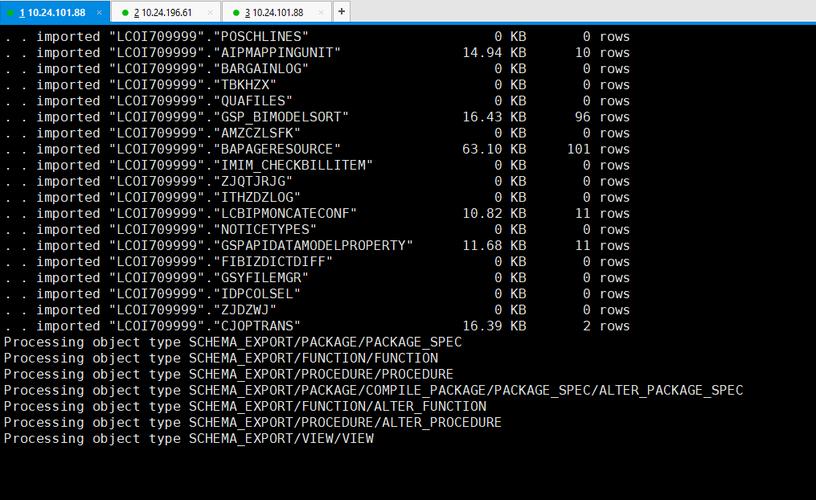Image resolution: width=816 pixels, height=500 pixels.
Task: Click the 63.10 KB size value
Action: (x=494, y=149)
